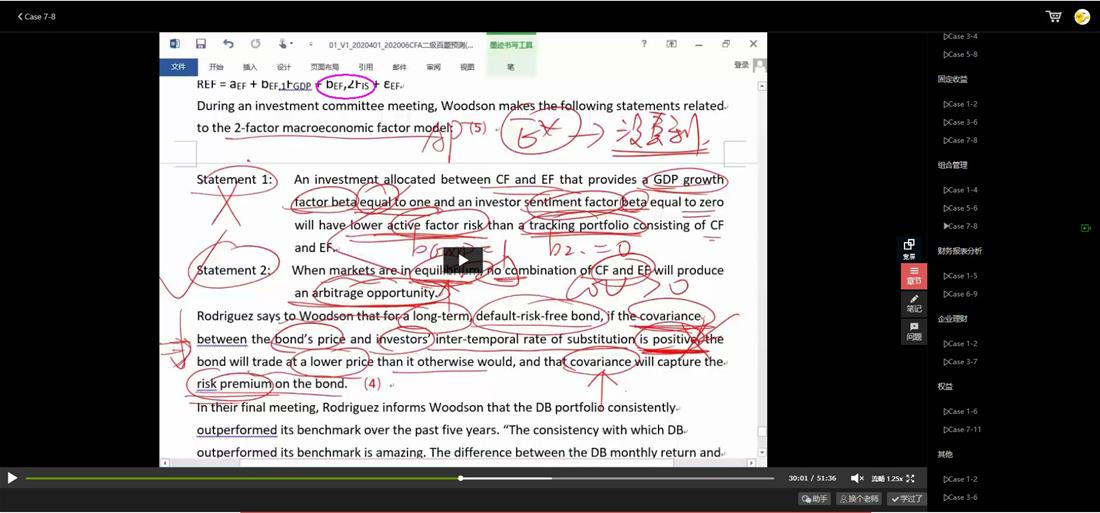Open the 笔记 notes tool
This screenshot has height=513, width=1100.
coord(913,303)
